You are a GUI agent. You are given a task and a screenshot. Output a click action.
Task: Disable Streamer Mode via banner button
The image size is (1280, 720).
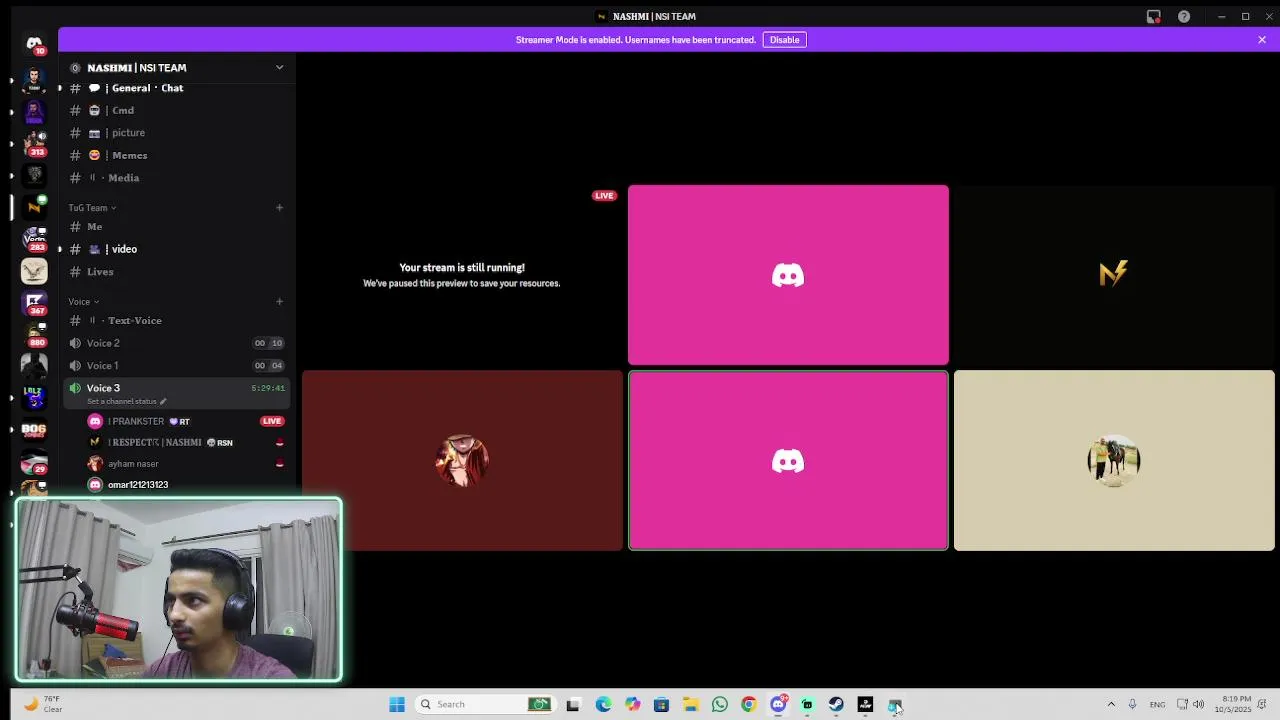coord(784,40)
